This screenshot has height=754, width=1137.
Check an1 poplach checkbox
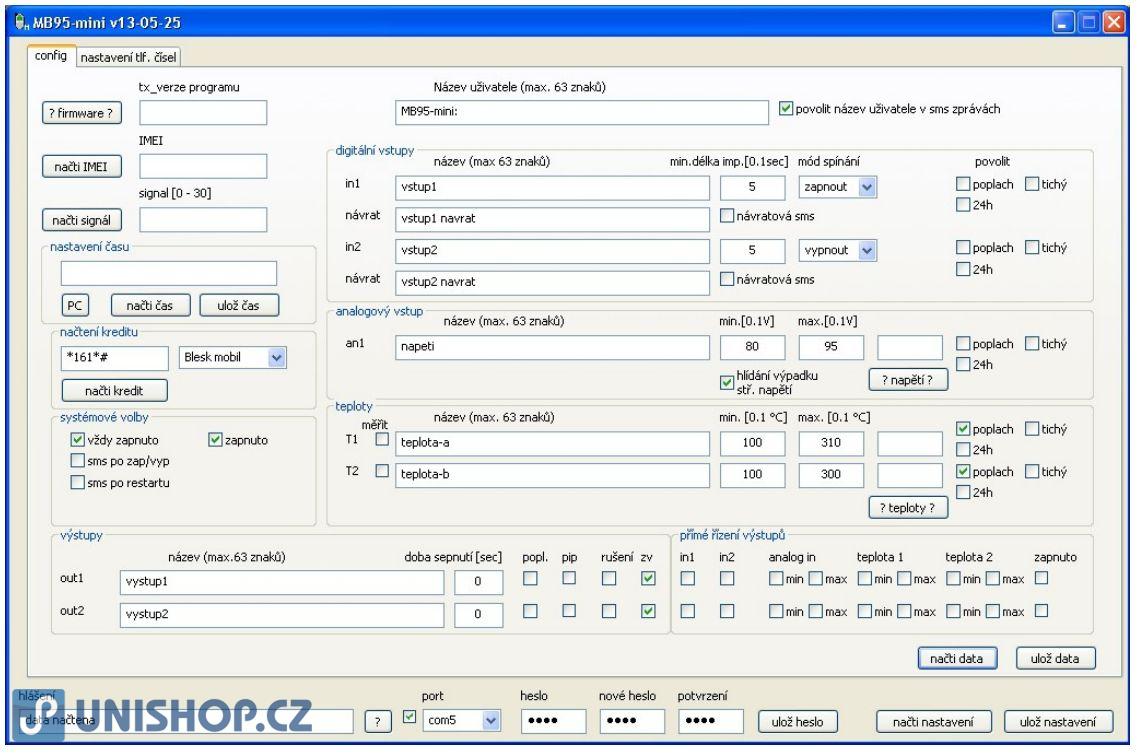[x=963, y=343]
